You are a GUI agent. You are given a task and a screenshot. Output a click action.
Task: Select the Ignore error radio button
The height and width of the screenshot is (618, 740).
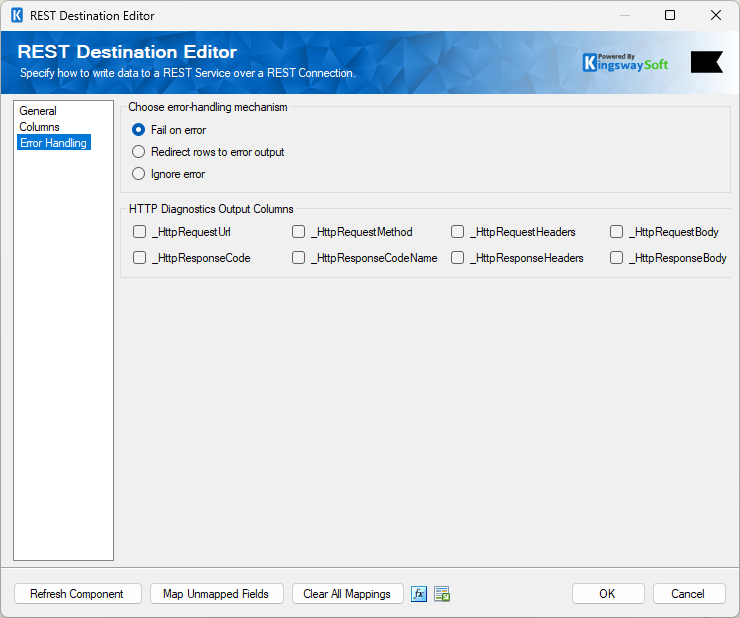pyautogui.click(x=139, y=174)
